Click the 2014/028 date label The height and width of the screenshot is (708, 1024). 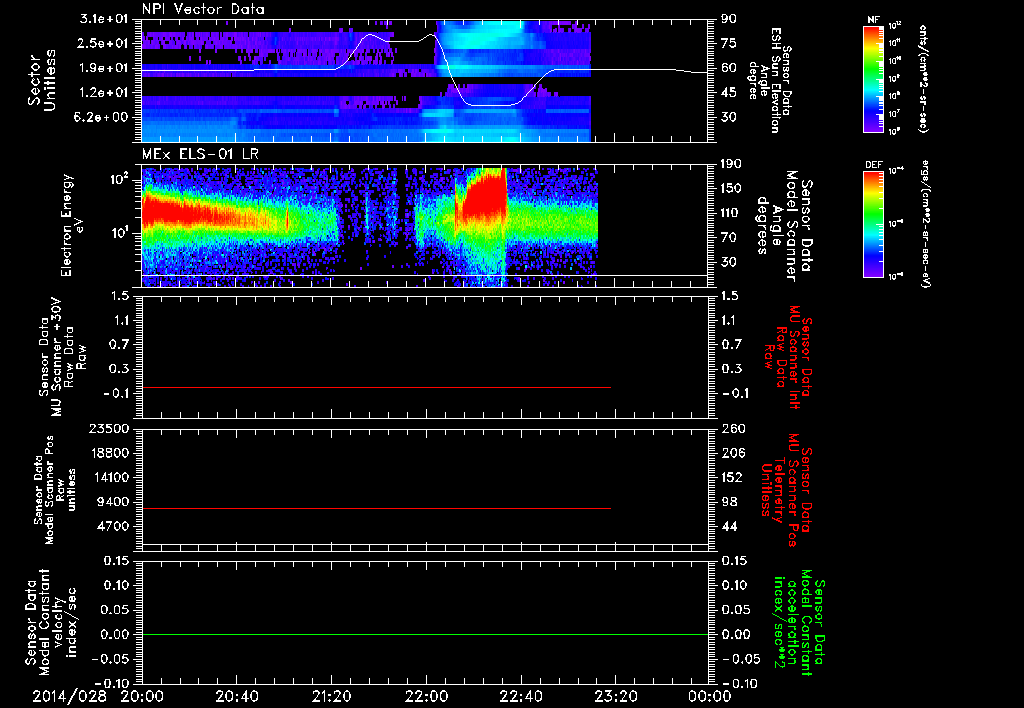coord(70,697)
